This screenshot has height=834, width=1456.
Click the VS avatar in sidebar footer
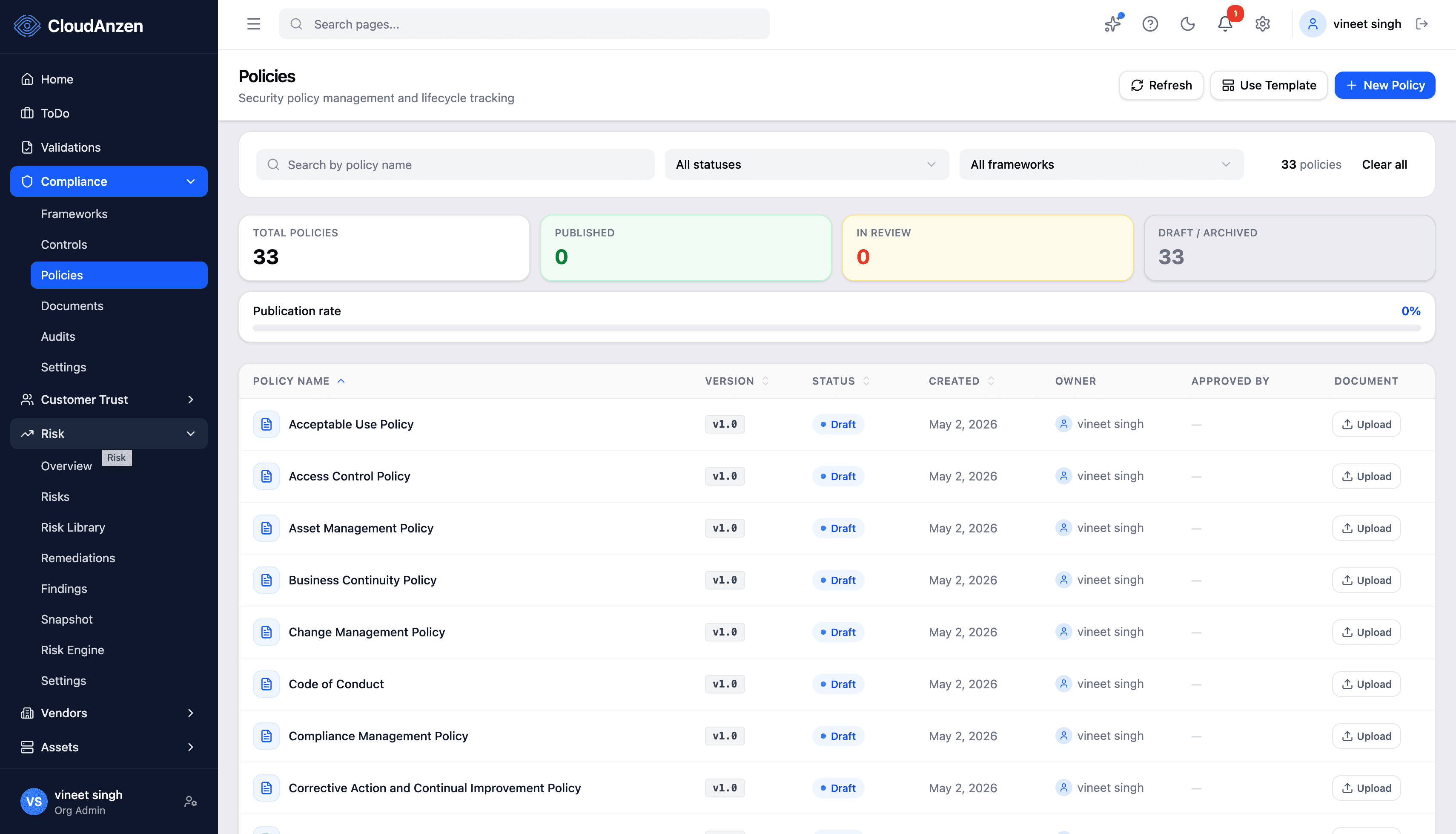34,801
